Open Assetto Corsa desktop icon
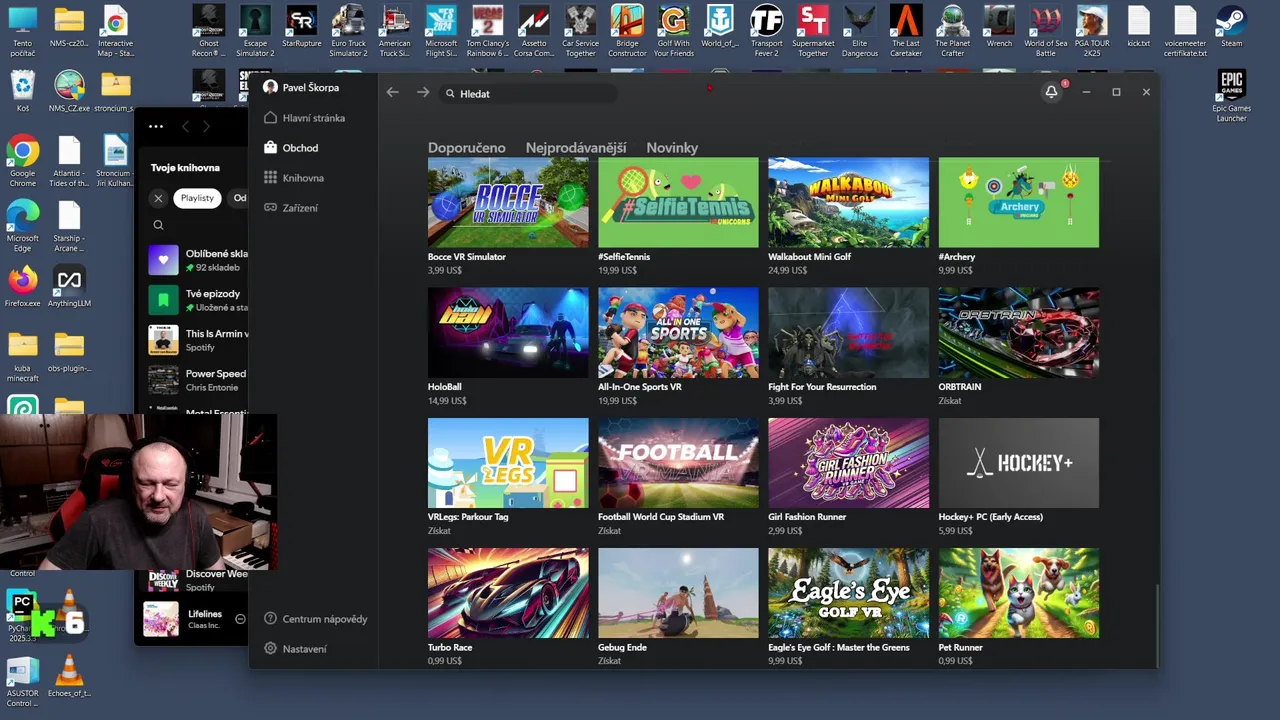 [534, 30]
